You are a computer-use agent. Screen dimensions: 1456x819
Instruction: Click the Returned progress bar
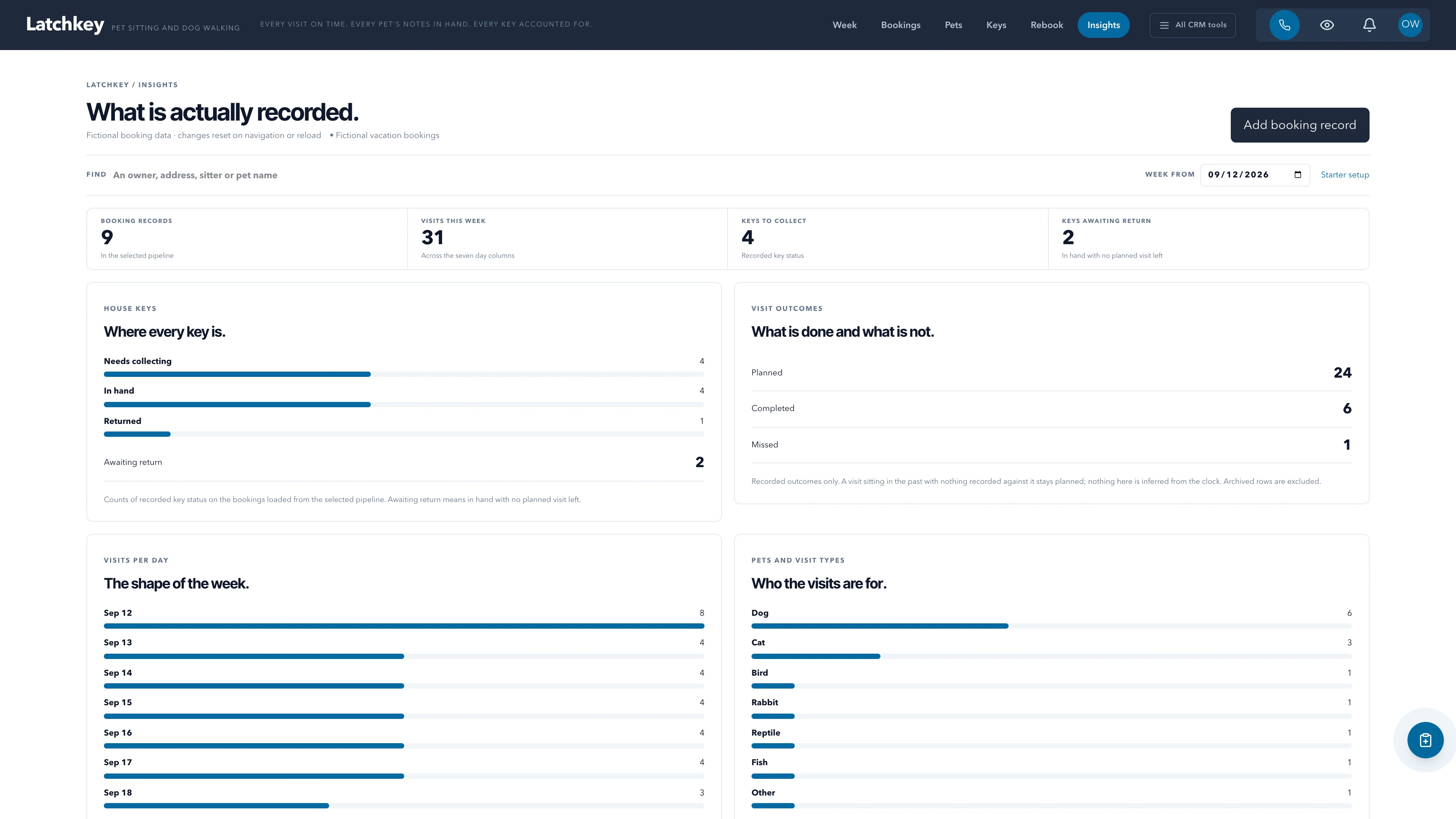click(x=404, y=434)
